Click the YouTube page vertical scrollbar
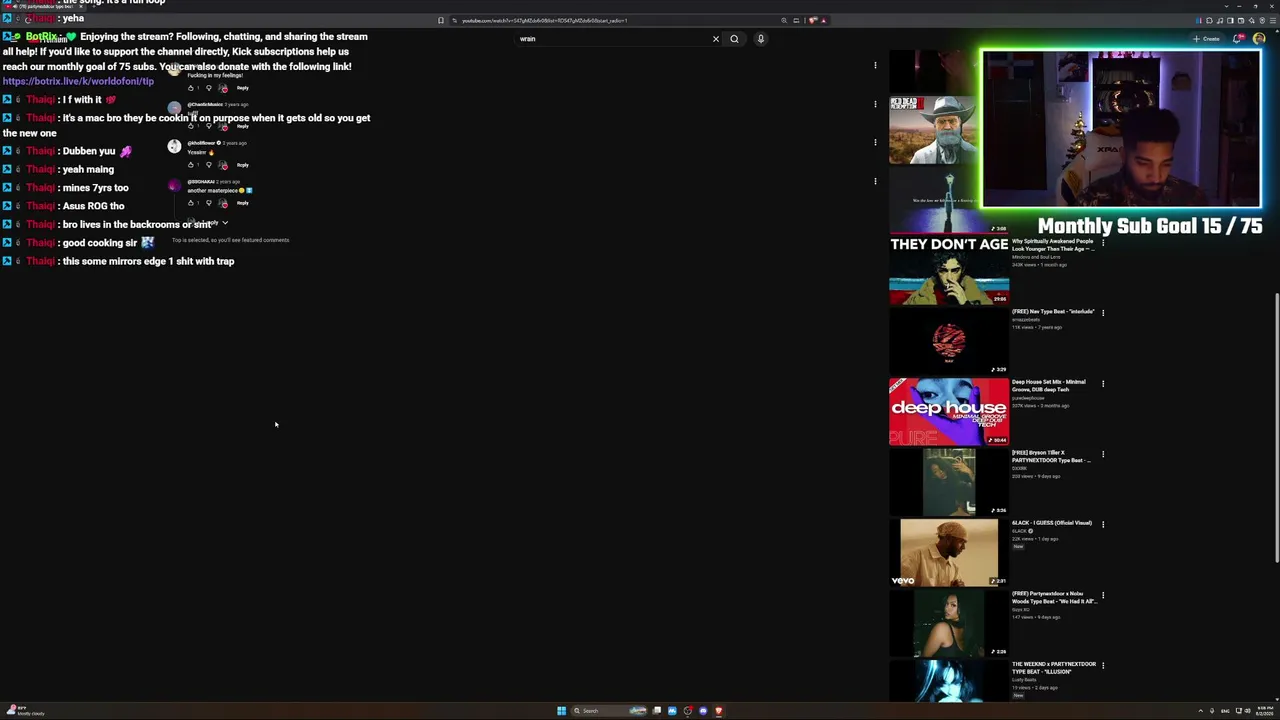The width and height of the screenshot is (1280, 720). 1276,428
